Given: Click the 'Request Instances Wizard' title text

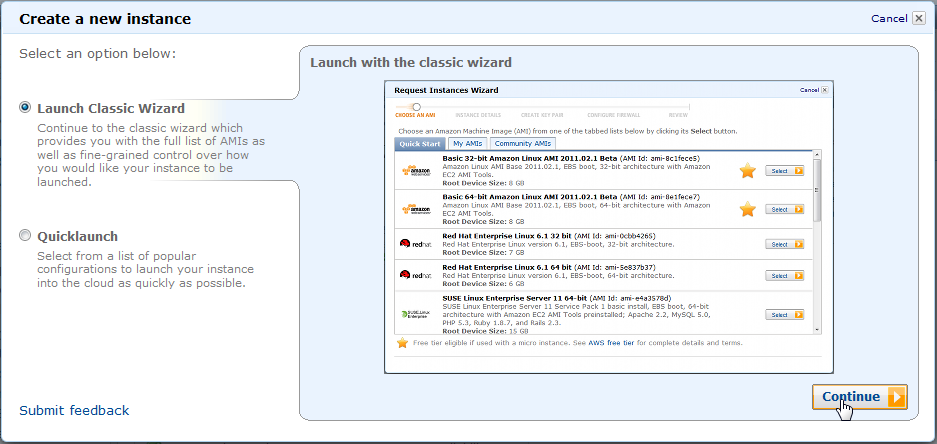Looking at the screenshot, I should pos(446,90).
